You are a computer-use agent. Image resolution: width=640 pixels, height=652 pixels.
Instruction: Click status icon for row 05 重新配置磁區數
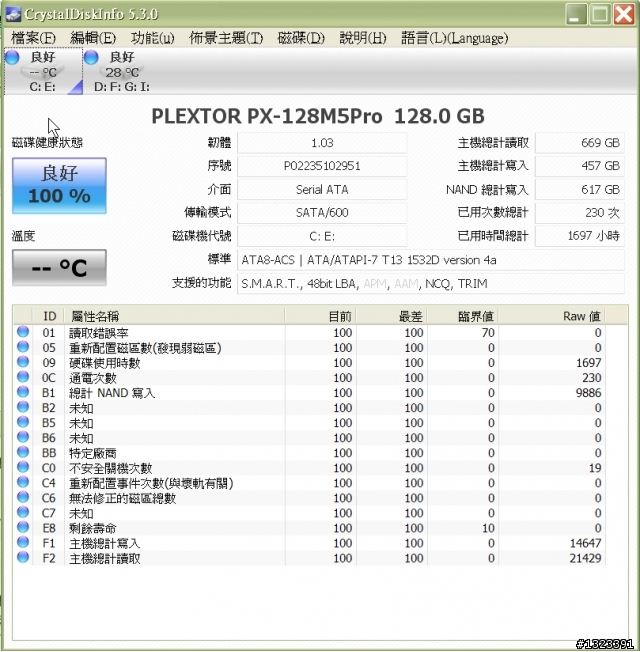23,347
